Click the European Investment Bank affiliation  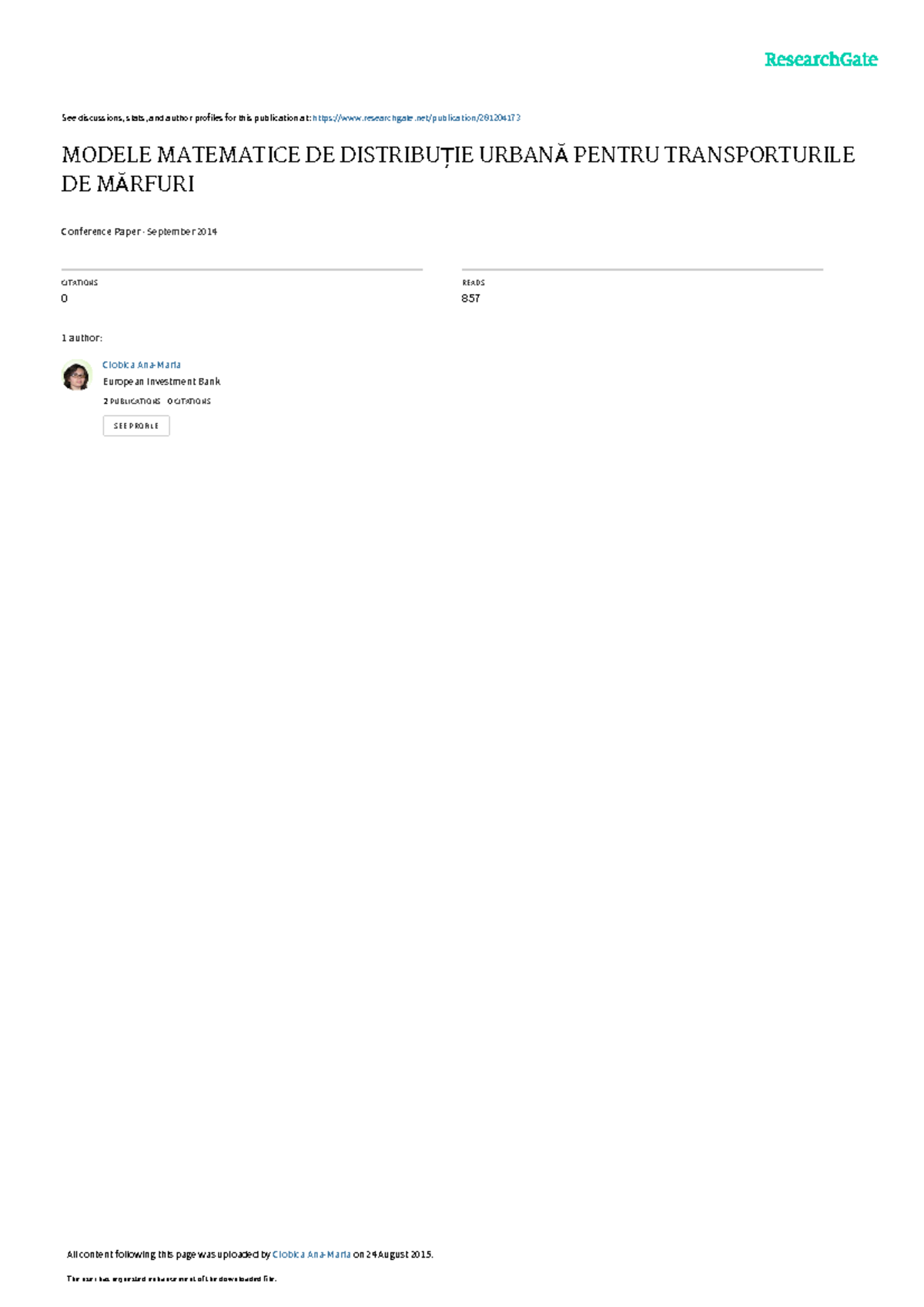click(x=162, y=382)
